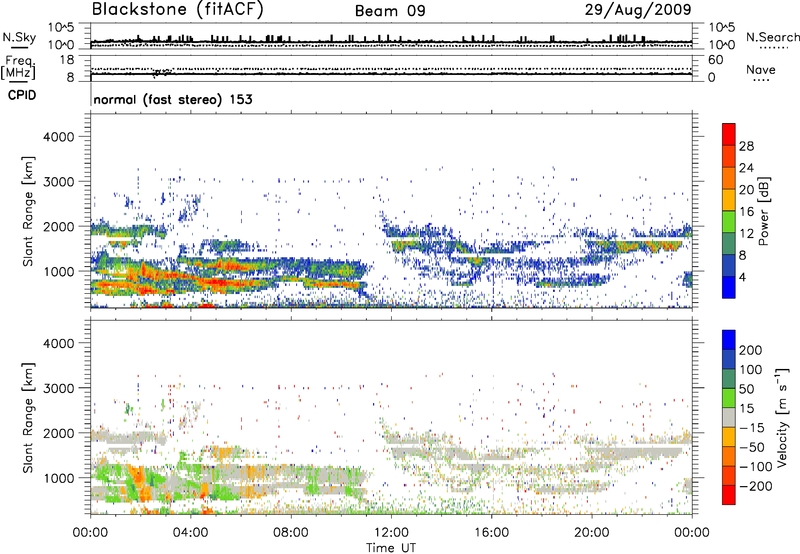800x554 pixels.
Task: Click the 'Freq. [MHz]' axis label
Action: [x=18, y=67]
